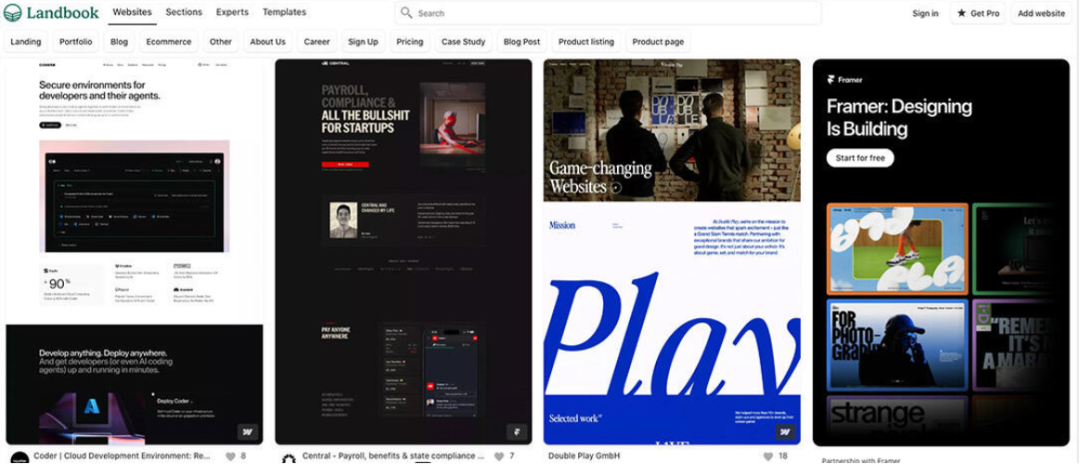
Task: Open the Central - Payroll, benefits title link
Action: pos(393,456)
